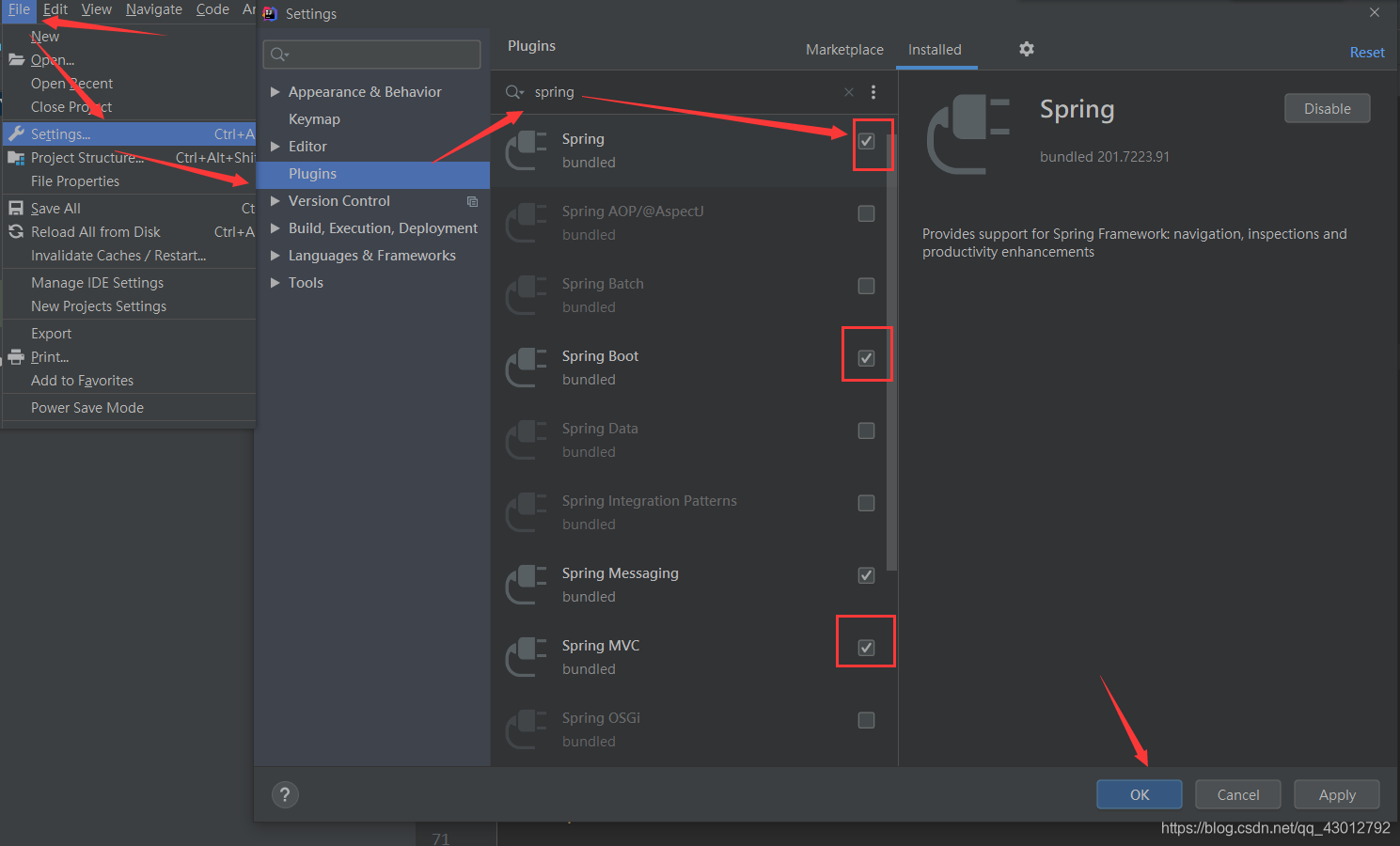1400x846 pixels.
Task: Expand the Version Control section
Action: click(x=275, y=201)
